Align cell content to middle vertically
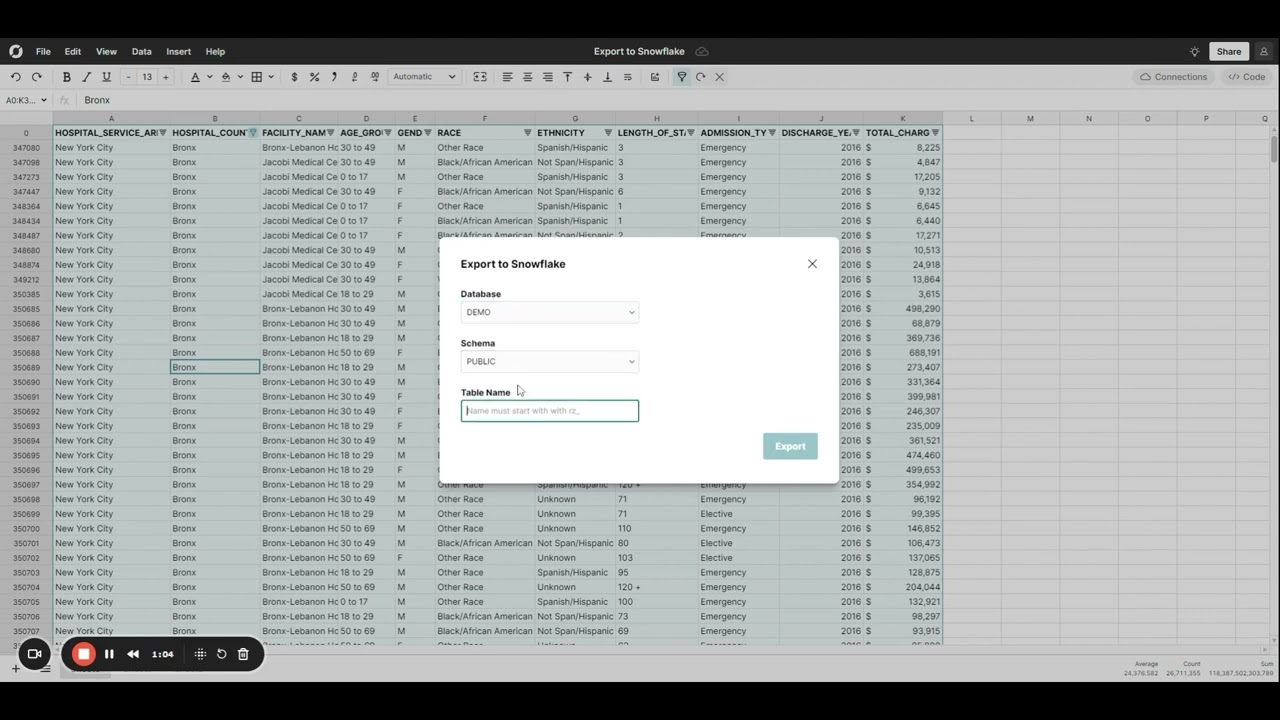1280x720 pixels. point(587,77)
